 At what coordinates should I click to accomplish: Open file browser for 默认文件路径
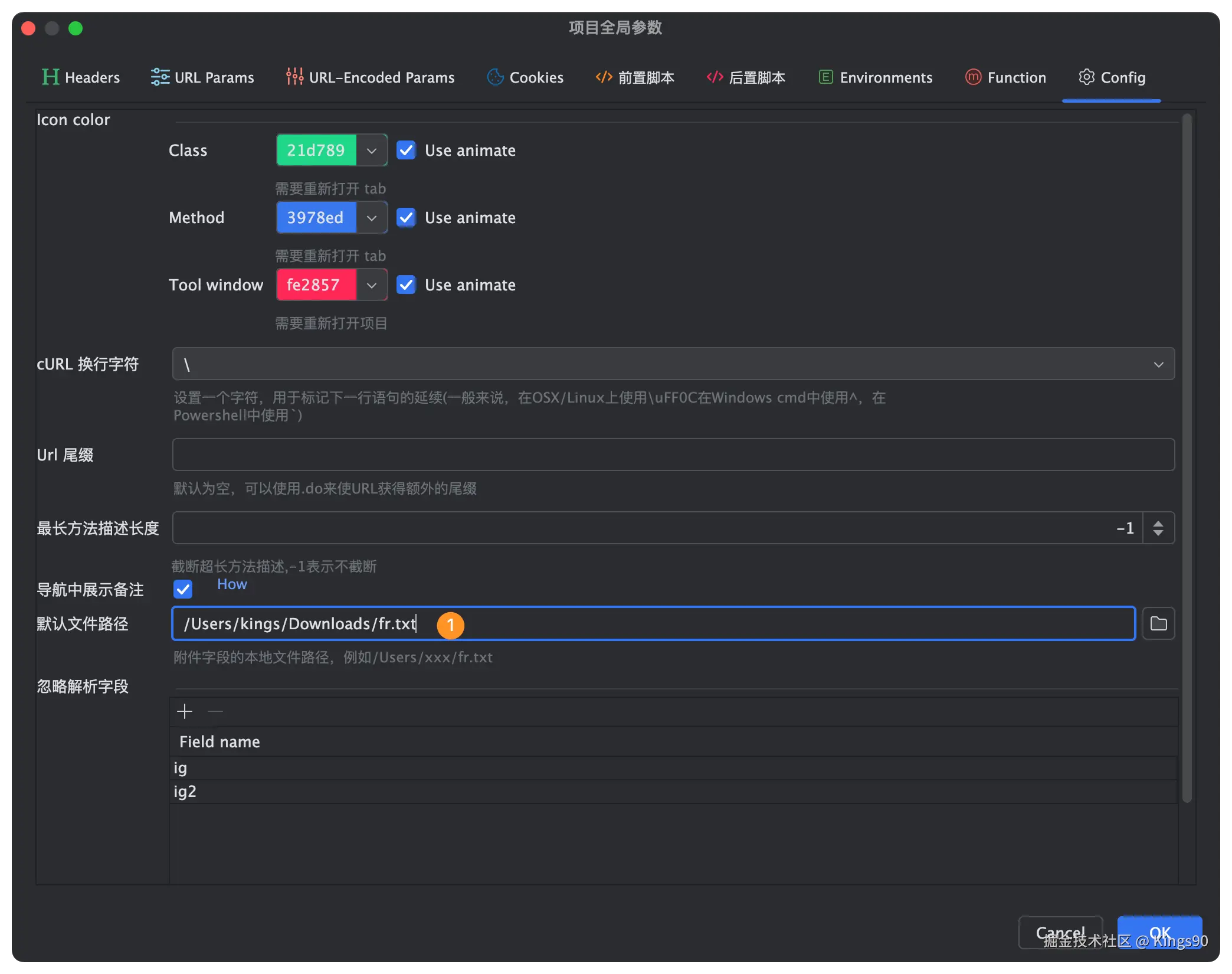[1158, 623]
